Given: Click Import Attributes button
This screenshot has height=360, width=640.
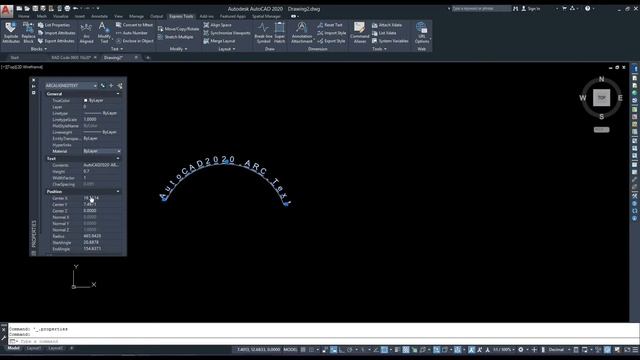Looking at the screenshot, I should tap(57, 33).
